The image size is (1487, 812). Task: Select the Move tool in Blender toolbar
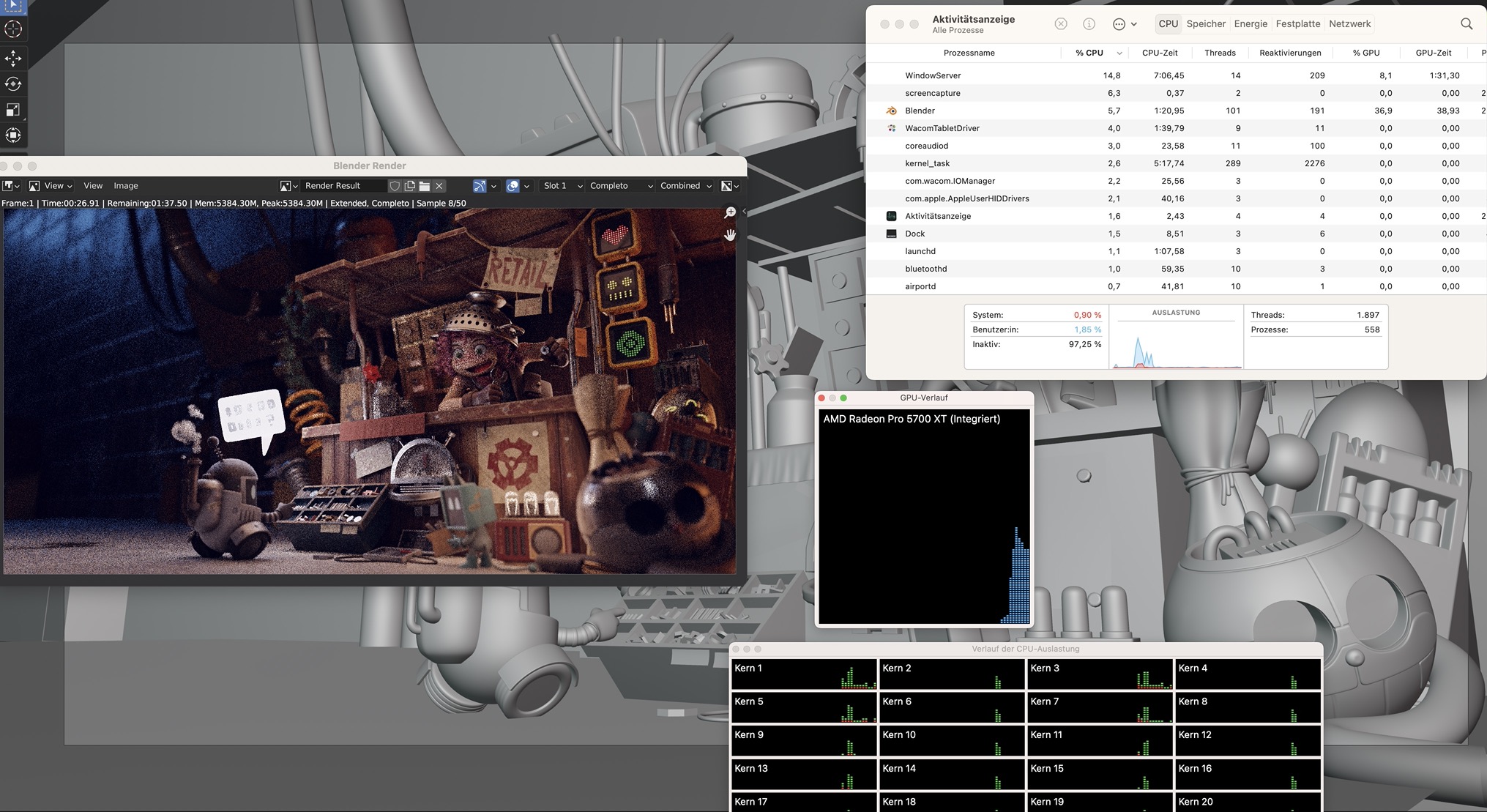pyautogui.click(x=13, y=58)
